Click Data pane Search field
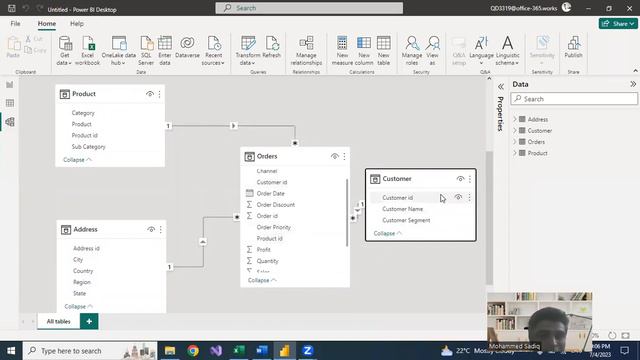 (x=574, y=99)
